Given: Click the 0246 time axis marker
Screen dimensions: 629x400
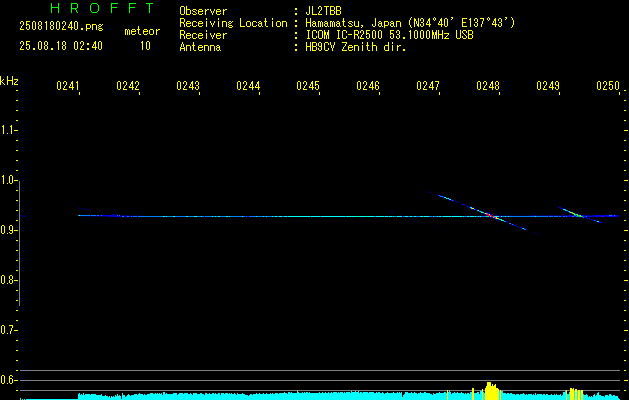Looking at the screenshot, I should pyautogui.click(x=368, y=86).
